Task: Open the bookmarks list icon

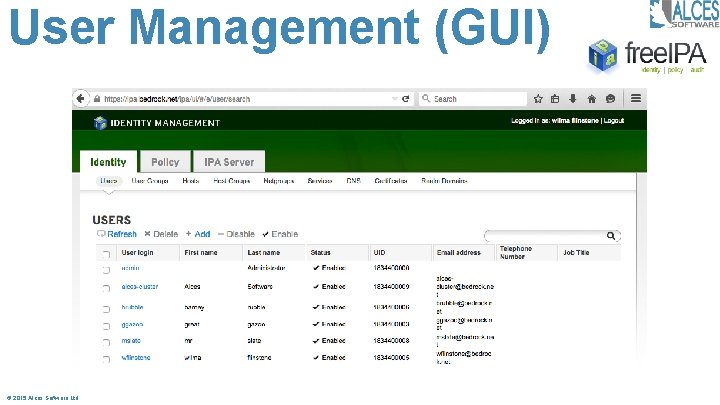Action: pos(555,99)
